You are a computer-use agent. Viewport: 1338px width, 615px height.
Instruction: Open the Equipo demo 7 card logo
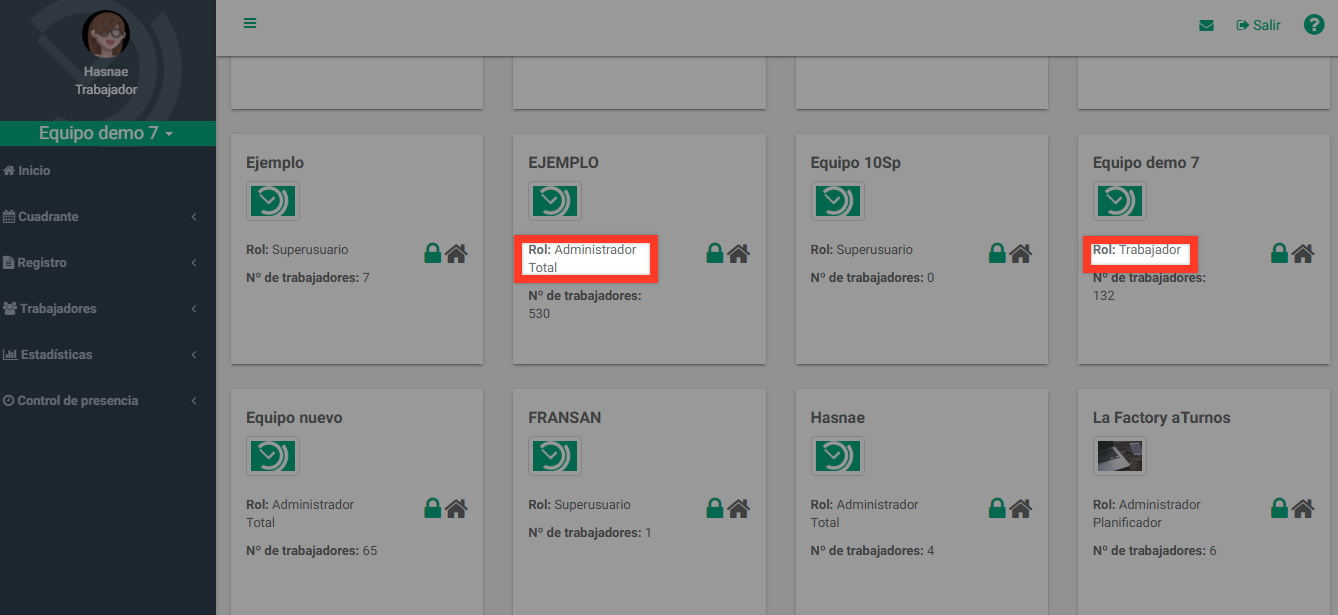click(1119, 201)
